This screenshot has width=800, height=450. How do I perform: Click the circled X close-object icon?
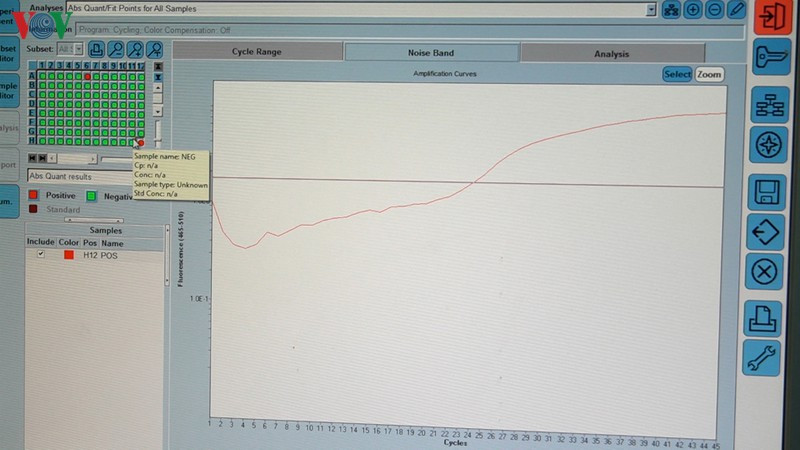(x=764, y=272)
